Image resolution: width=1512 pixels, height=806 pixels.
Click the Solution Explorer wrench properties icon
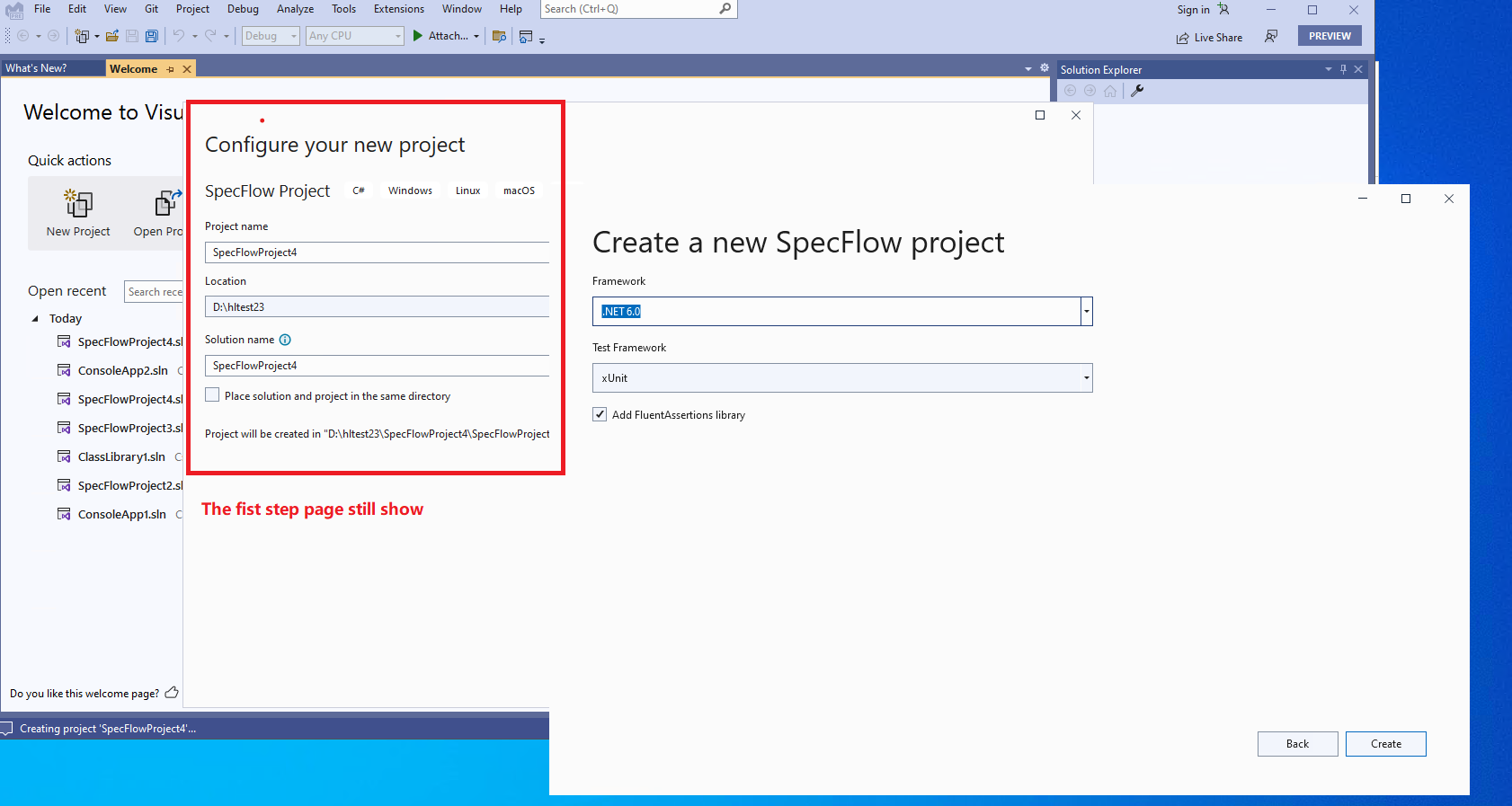(1137, 91)
